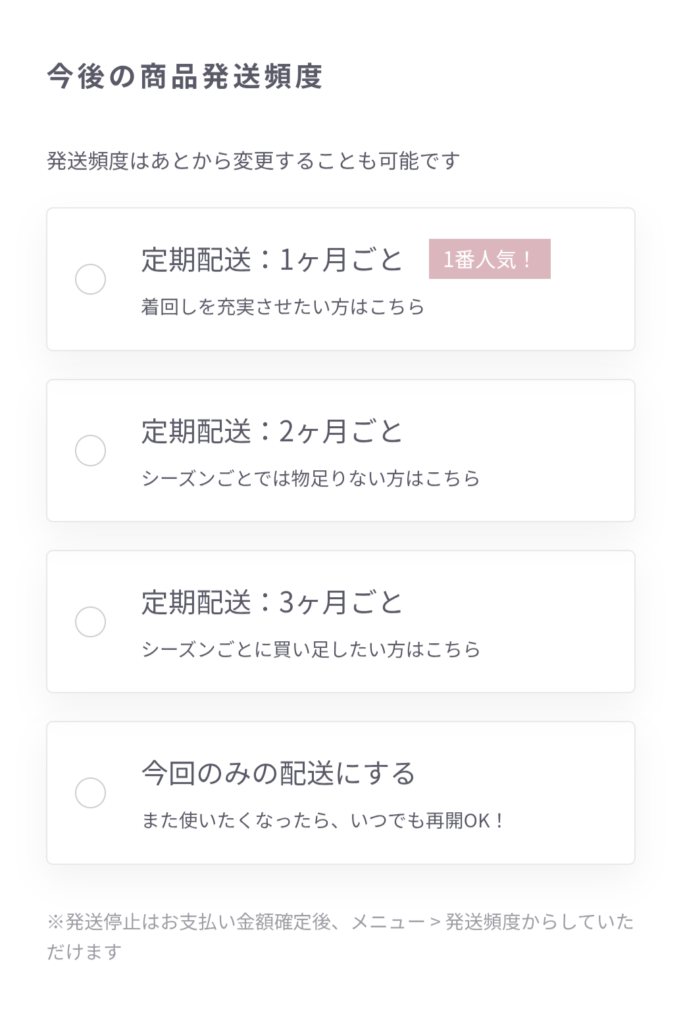Screen dimensions: 683x1024
Task: Select the 定期配送：3ヶ月ごと radio button
Action: pyautogui.click(x=91, y=622)
